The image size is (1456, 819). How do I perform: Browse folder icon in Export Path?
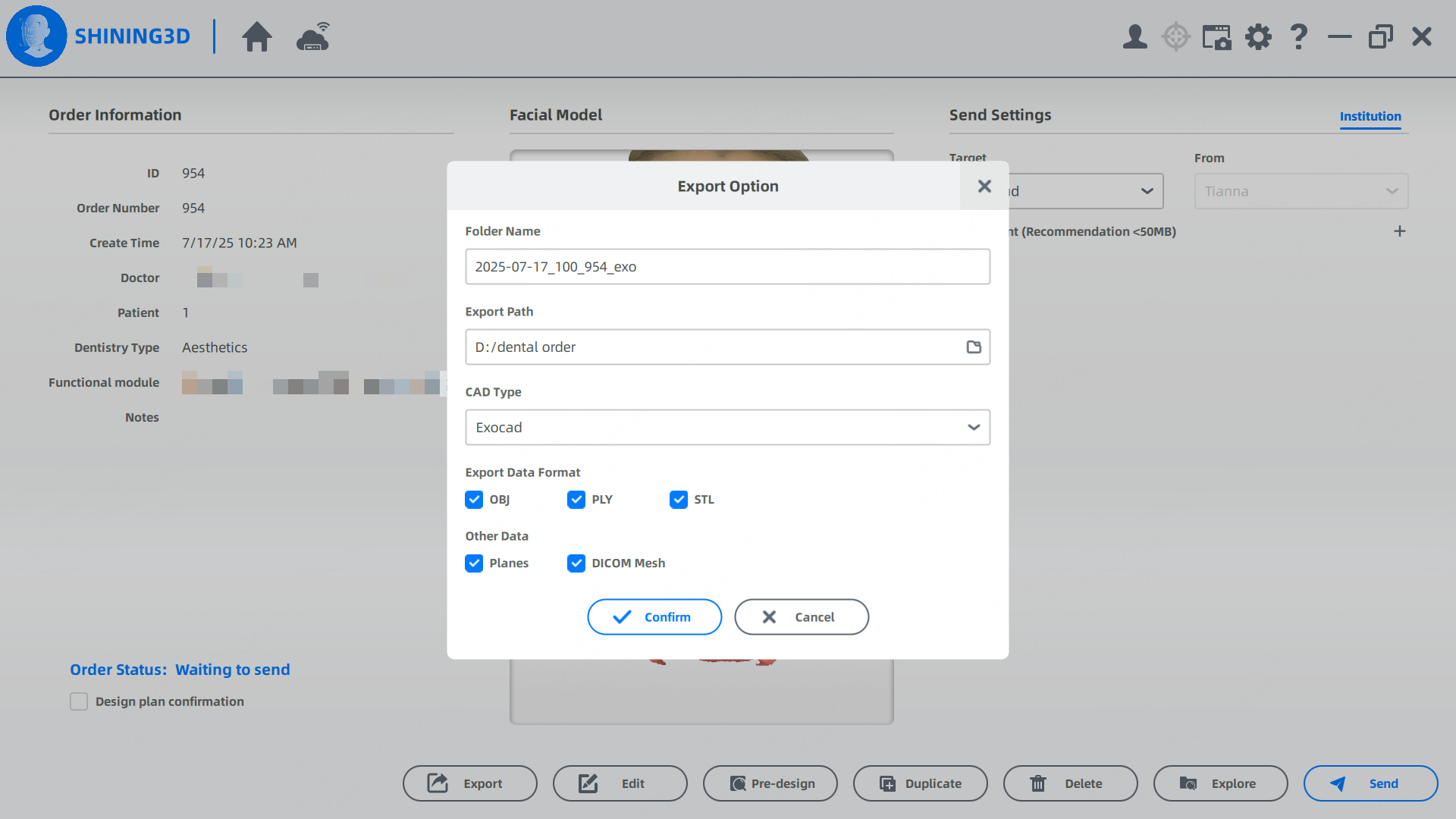(x=974, y=347)
